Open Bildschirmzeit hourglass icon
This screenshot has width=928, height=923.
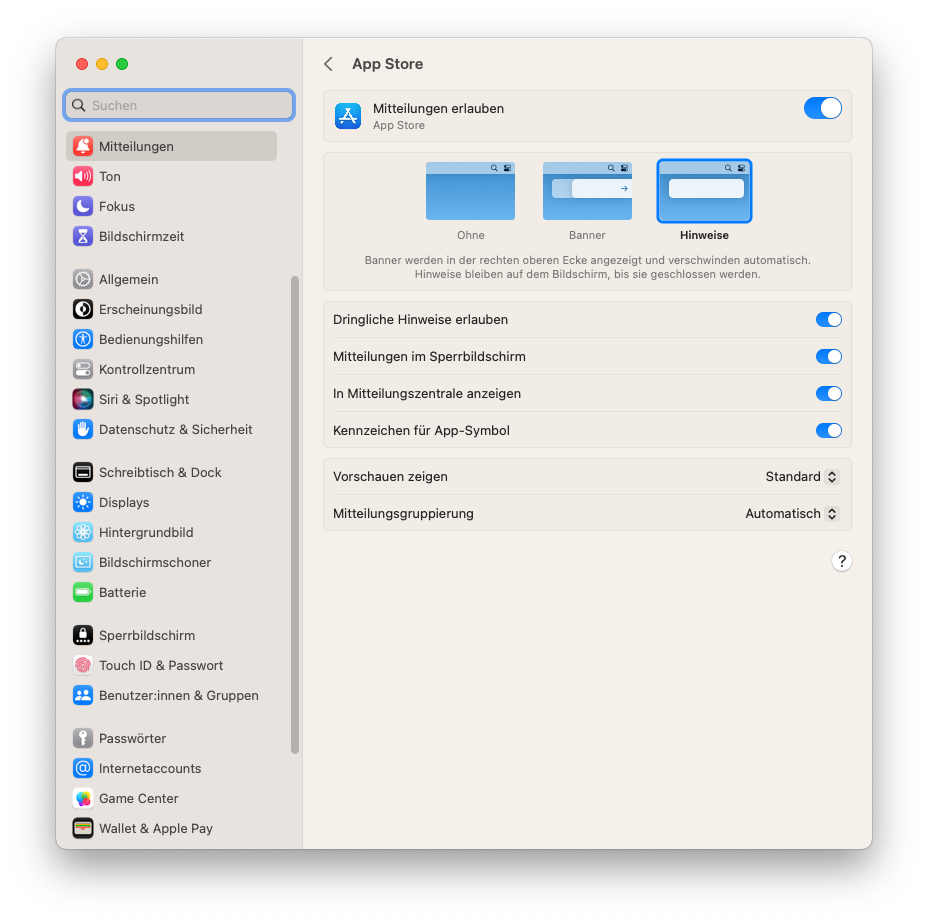[x=83, y=236]
